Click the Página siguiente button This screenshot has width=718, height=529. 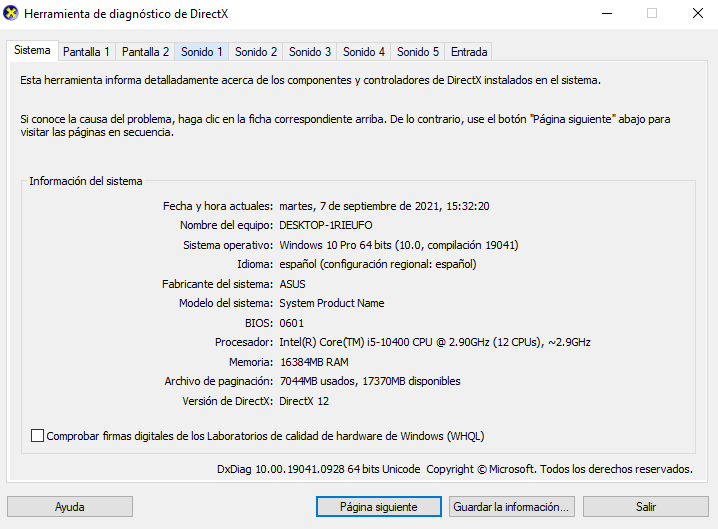[379, 507]
